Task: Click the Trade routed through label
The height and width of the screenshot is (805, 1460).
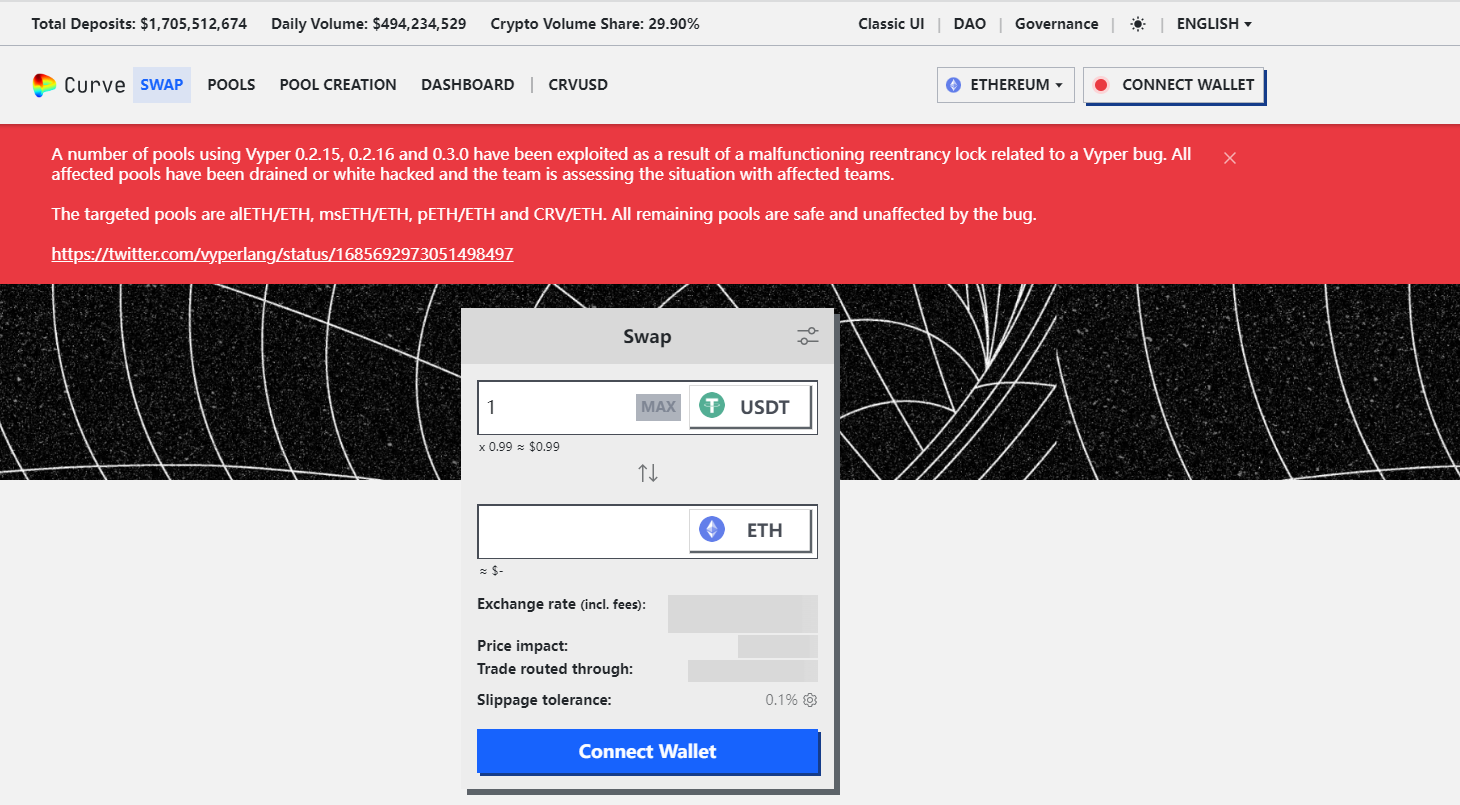Action: click(555, 669)
